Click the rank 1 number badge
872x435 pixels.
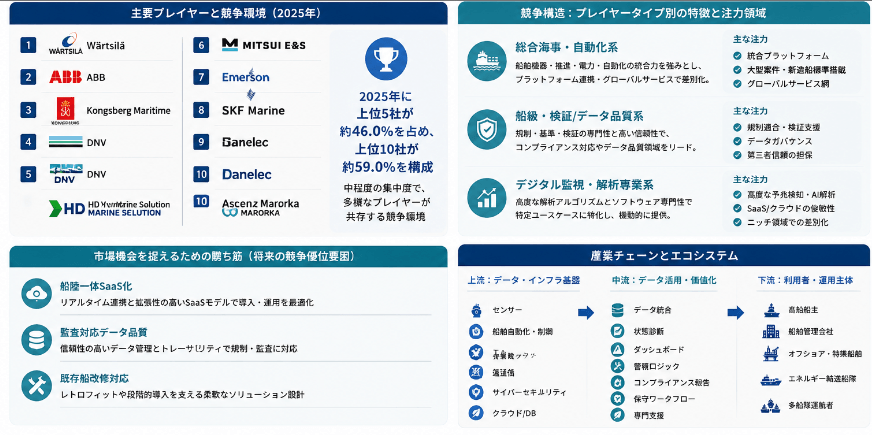click(28, 45)
